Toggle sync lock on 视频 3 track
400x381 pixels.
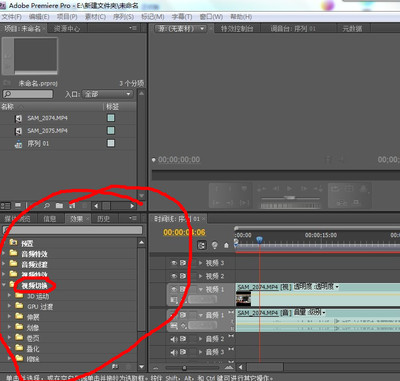click(x=183, y=263)
